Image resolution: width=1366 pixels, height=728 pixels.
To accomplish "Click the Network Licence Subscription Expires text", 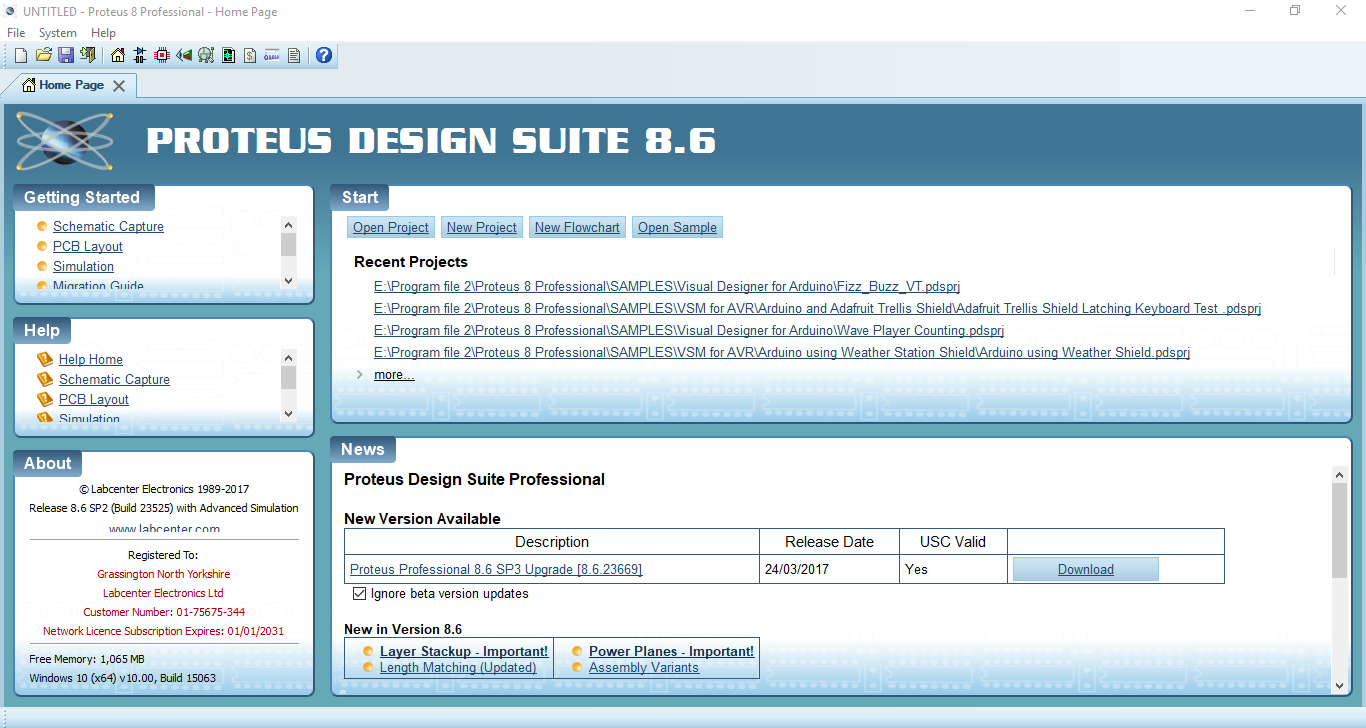I will tap(164, 631).
